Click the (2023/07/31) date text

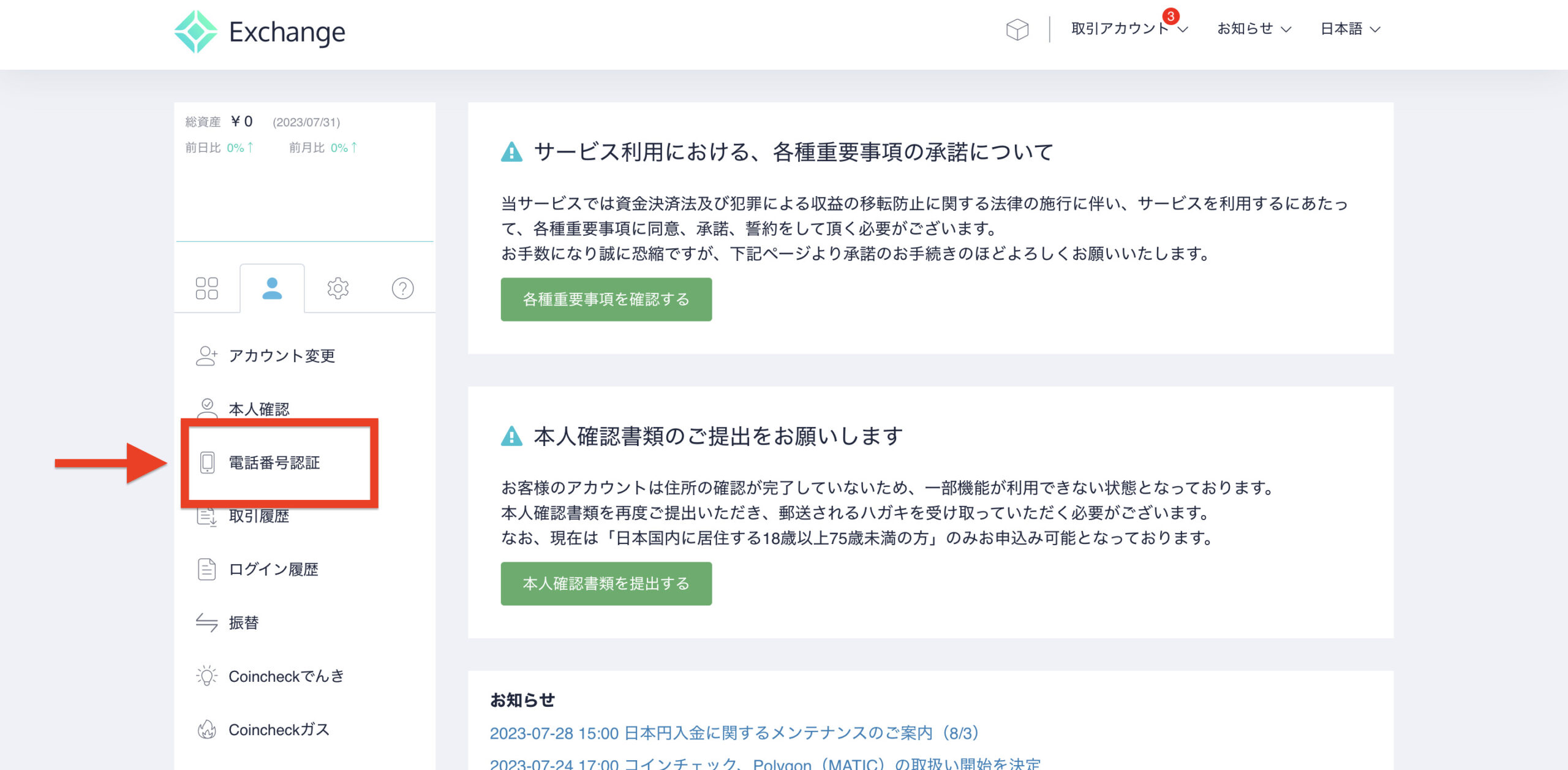coord(306,122)
